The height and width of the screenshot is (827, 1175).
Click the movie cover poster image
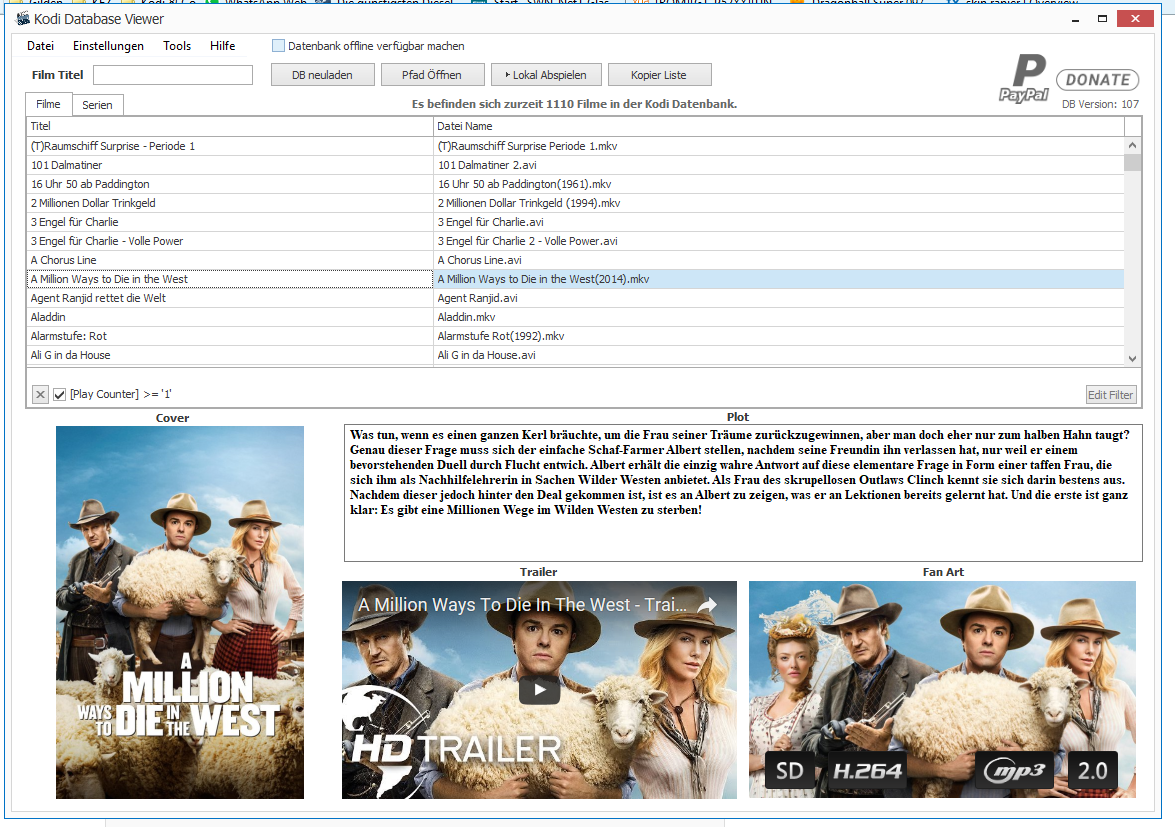click(x=180, y=612)
